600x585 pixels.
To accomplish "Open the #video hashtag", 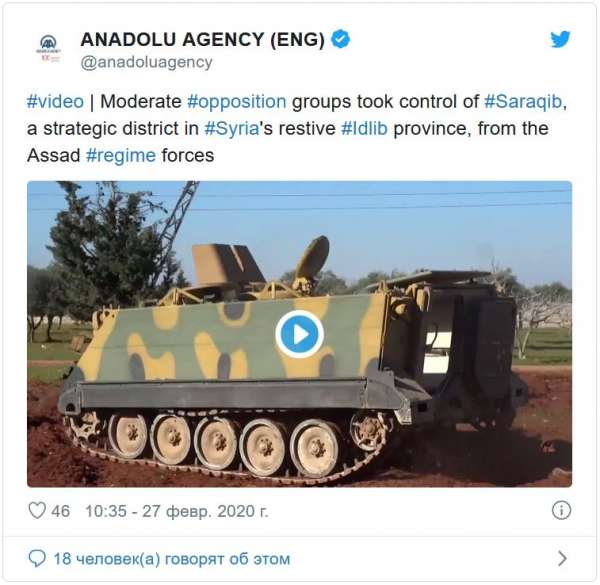I will pyautogui.click(x=55, y=102).
